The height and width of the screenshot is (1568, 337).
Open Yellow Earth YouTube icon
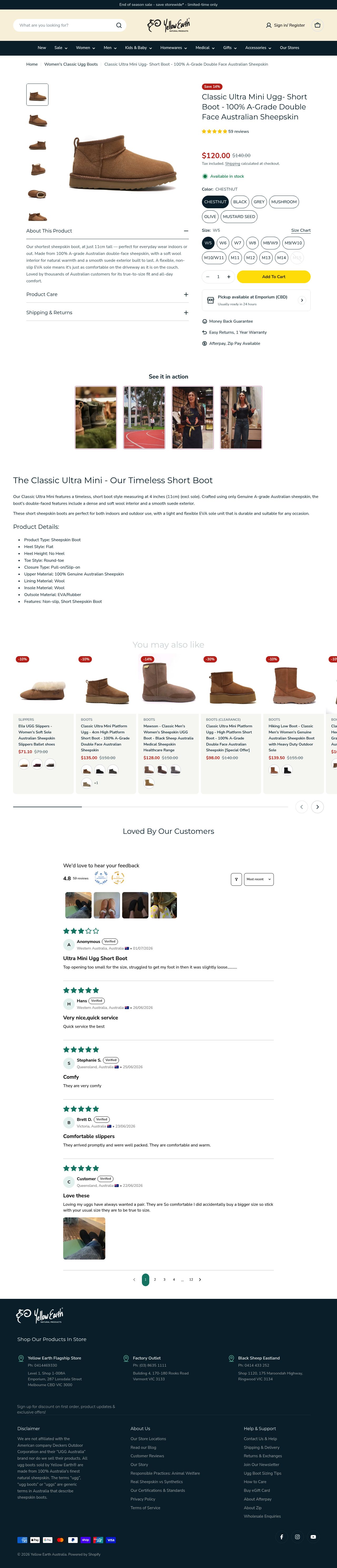coord(313,1537)
